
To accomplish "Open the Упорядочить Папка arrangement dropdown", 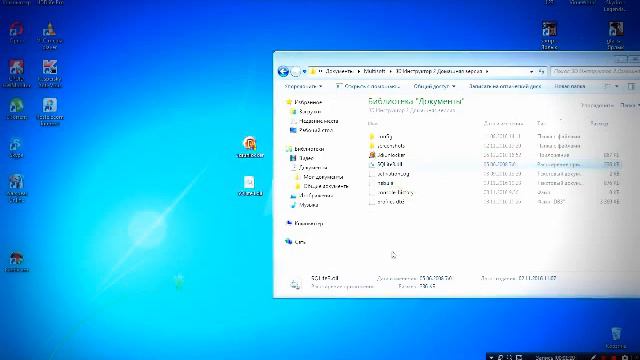I will [629, 105].
